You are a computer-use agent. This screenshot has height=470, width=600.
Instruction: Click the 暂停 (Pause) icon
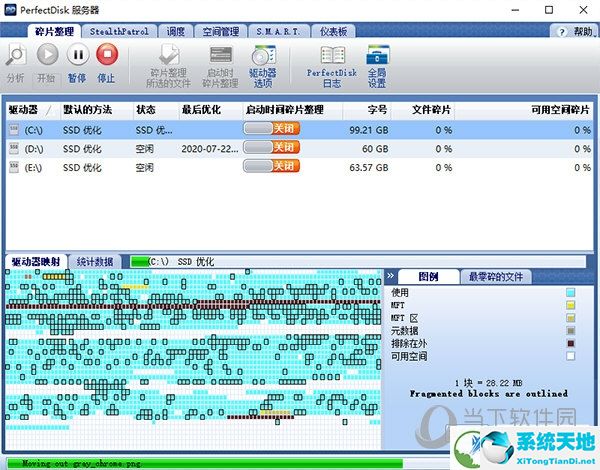(76, 55)
